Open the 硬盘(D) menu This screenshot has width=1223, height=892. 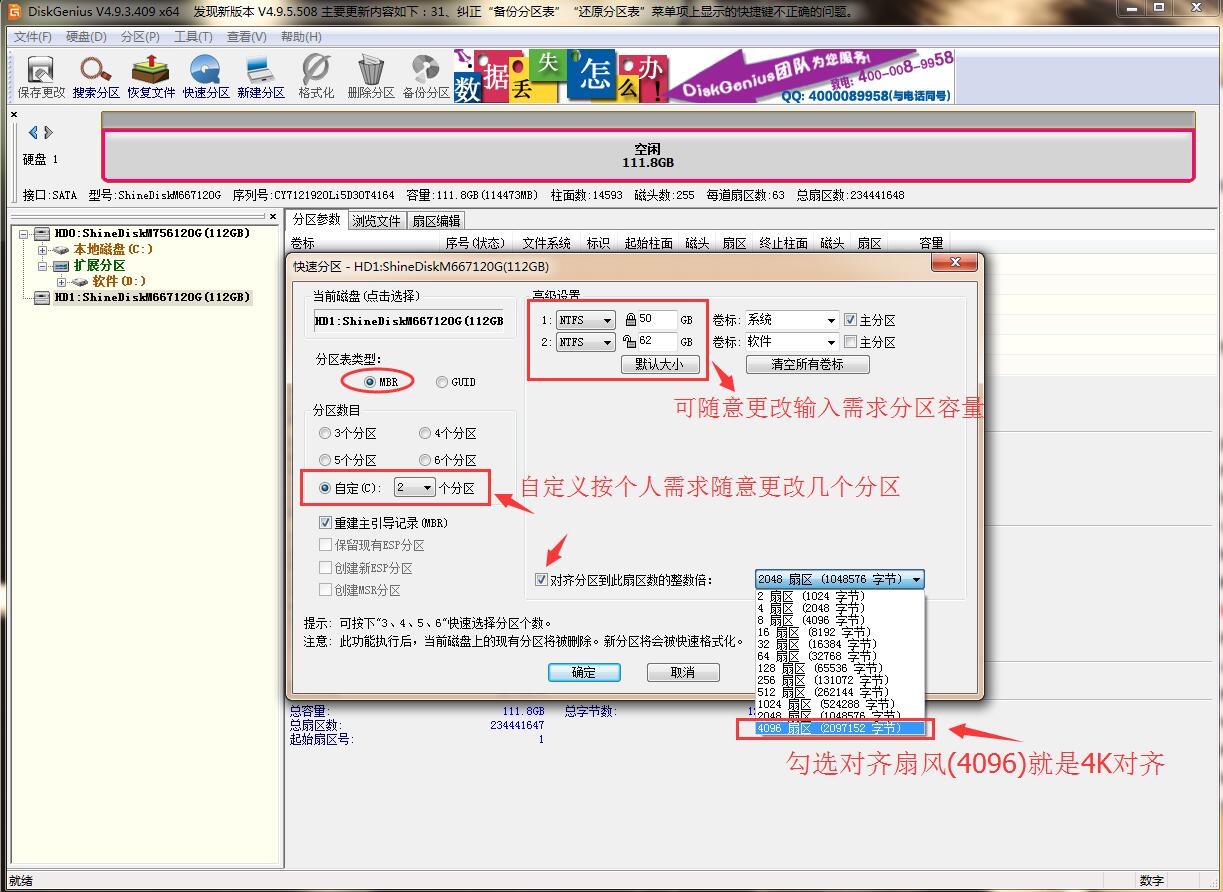86,37
